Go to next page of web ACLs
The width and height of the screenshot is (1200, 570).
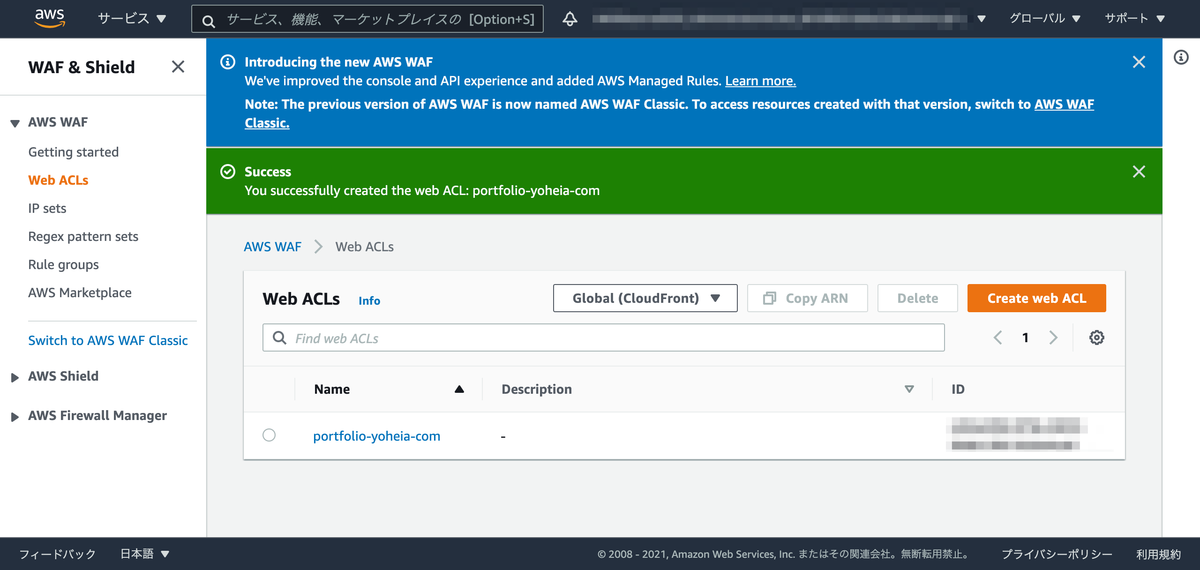[x=1053, y=338]
